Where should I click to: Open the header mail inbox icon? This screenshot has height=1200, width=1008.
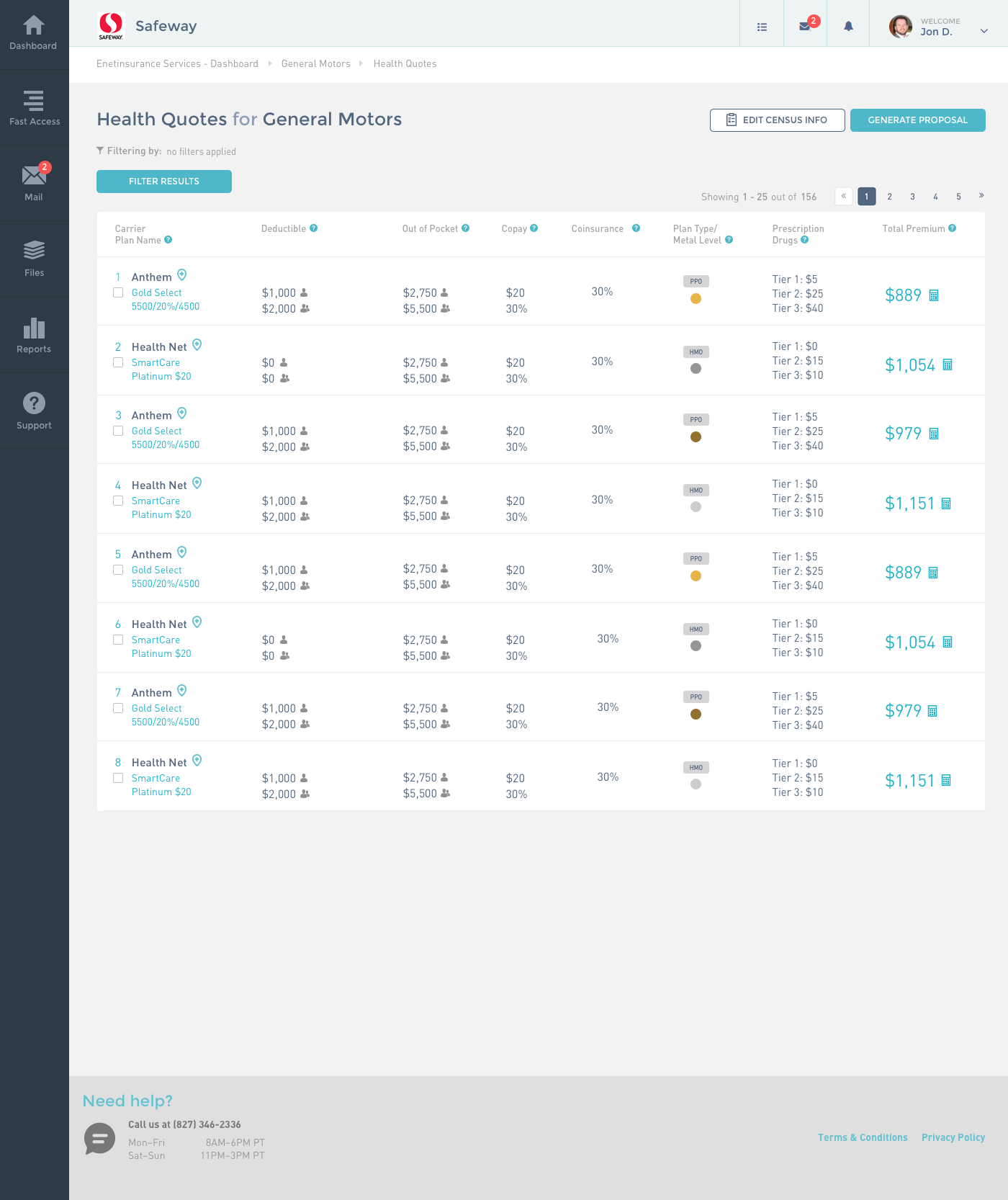point(805,27)
